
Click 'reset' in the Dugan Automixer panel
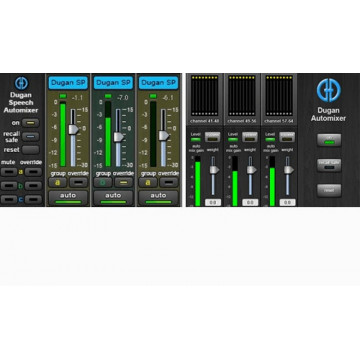tap(329, 190)
